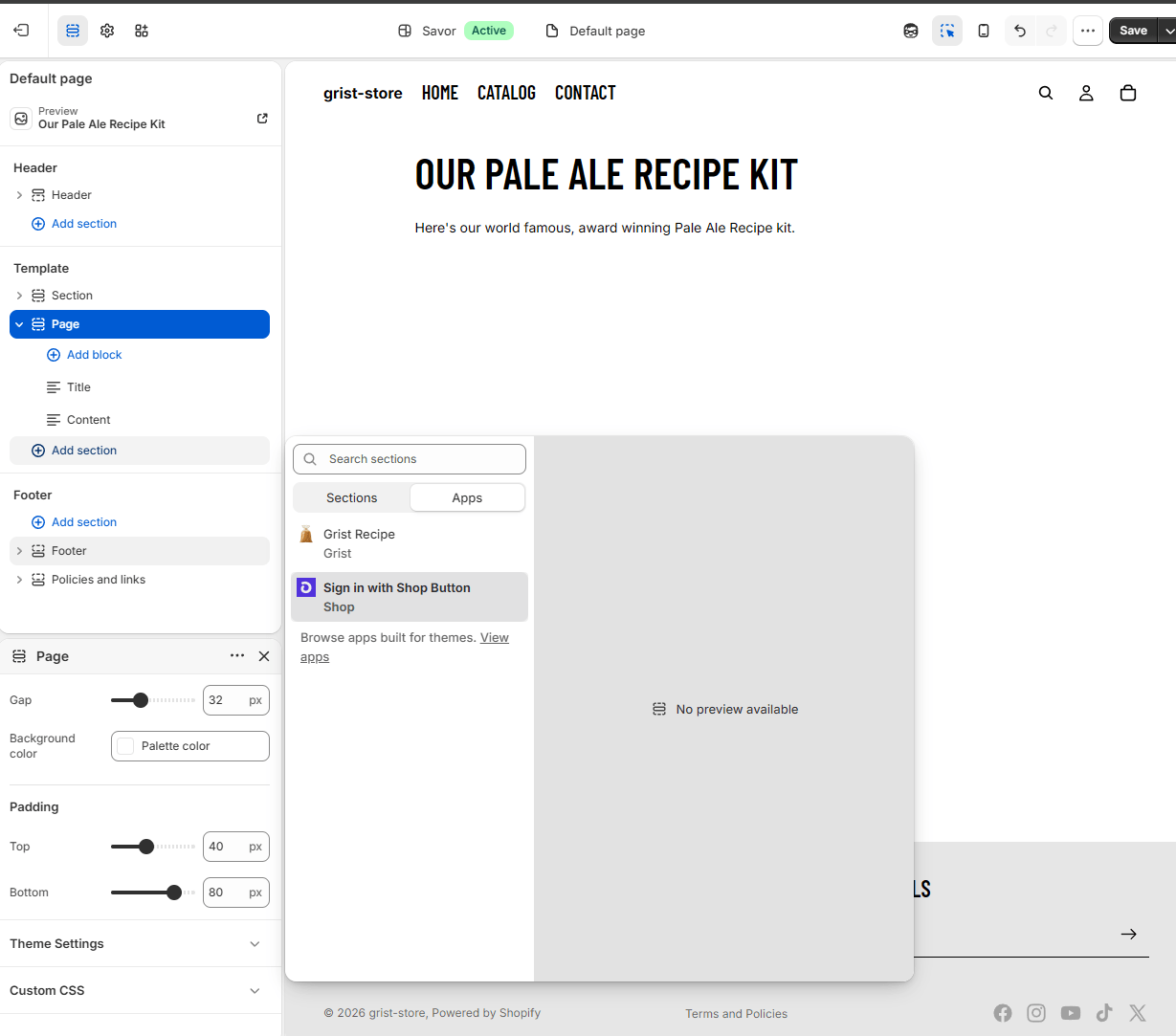Expand the Section row chevron
The image size is (1176, 1036).
pos(19,296)
